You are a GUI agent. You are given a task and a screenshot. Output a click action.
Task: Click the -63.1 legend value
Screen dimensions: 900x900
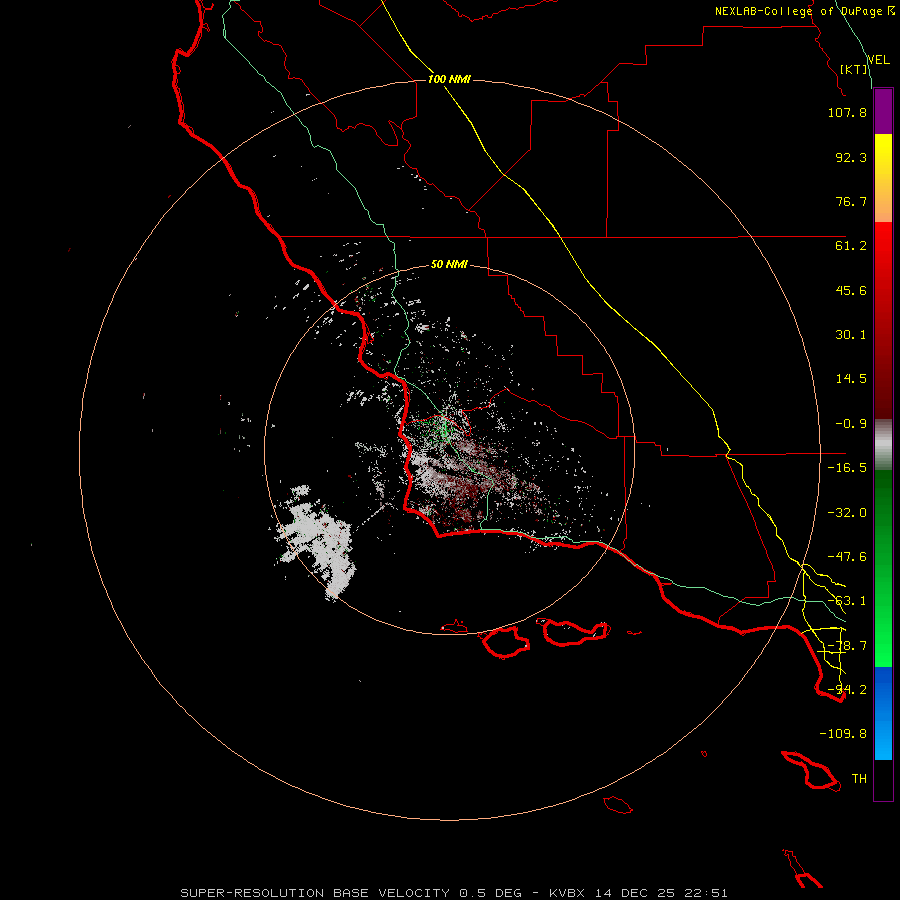click(x=847, y=601)
